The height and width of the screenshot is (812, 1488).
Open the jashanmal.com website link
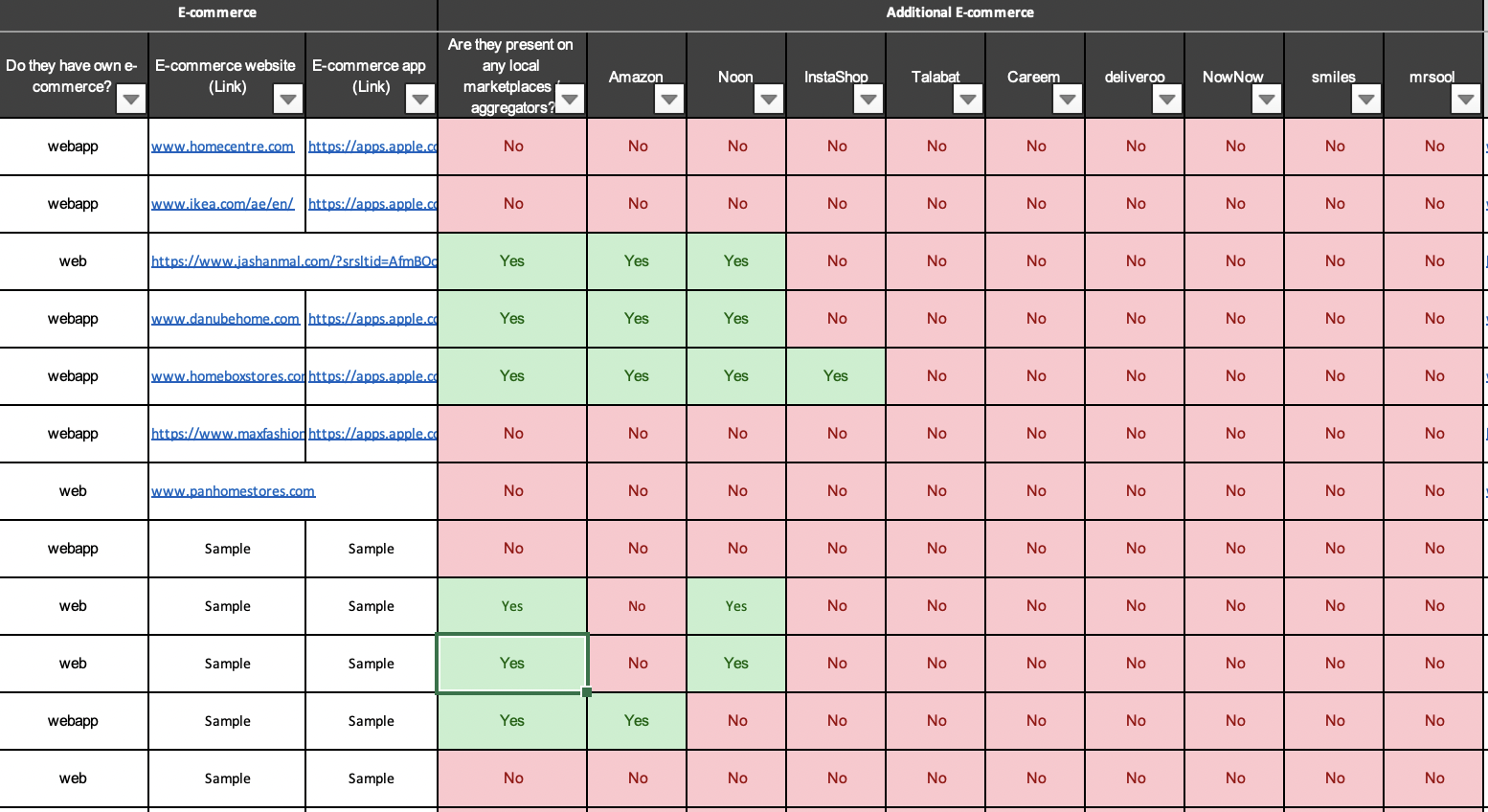click(294, 261)
